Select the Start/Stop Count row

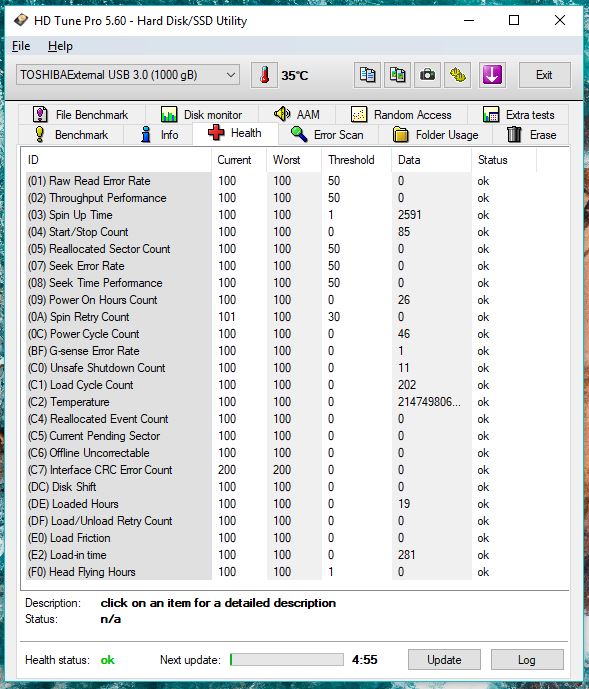[x=281, y=232]
